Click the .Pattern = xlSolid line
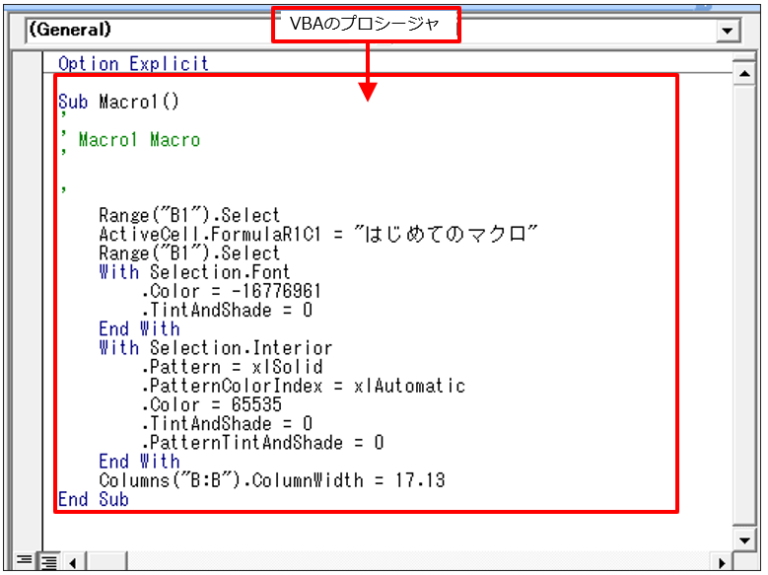This screenshot has height=575, width=768. coord(230,367)
